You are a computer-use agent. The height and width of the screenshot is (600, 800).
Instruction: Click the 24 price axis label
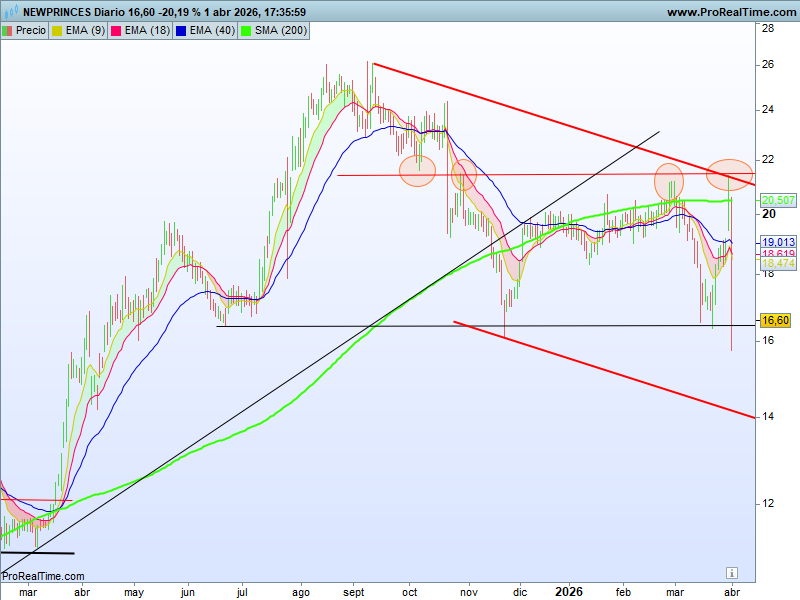point(767,110)
